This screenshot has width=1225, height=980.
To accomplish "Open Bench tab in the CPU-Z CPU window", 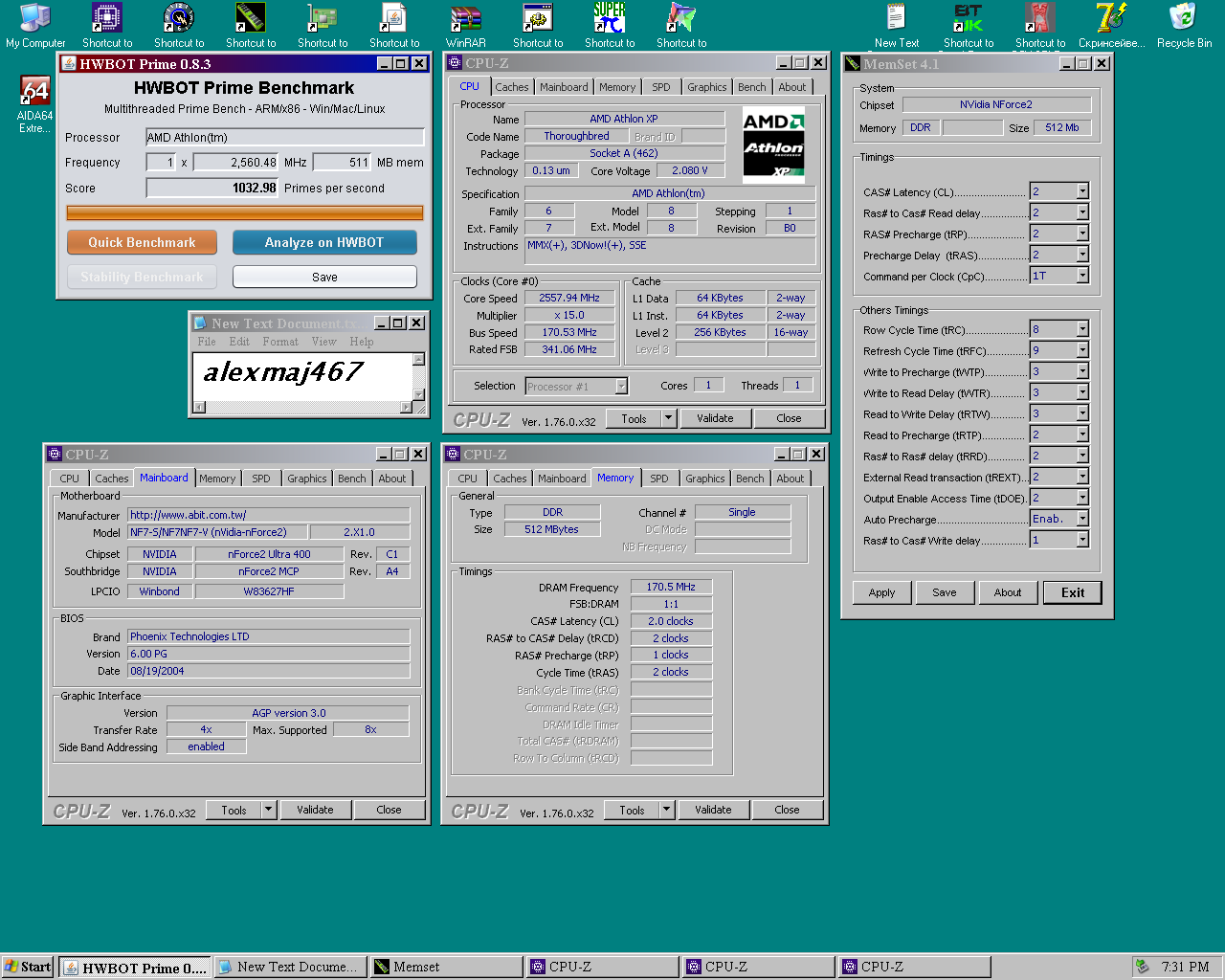I will pyautogui.click(x=752, y=87).
